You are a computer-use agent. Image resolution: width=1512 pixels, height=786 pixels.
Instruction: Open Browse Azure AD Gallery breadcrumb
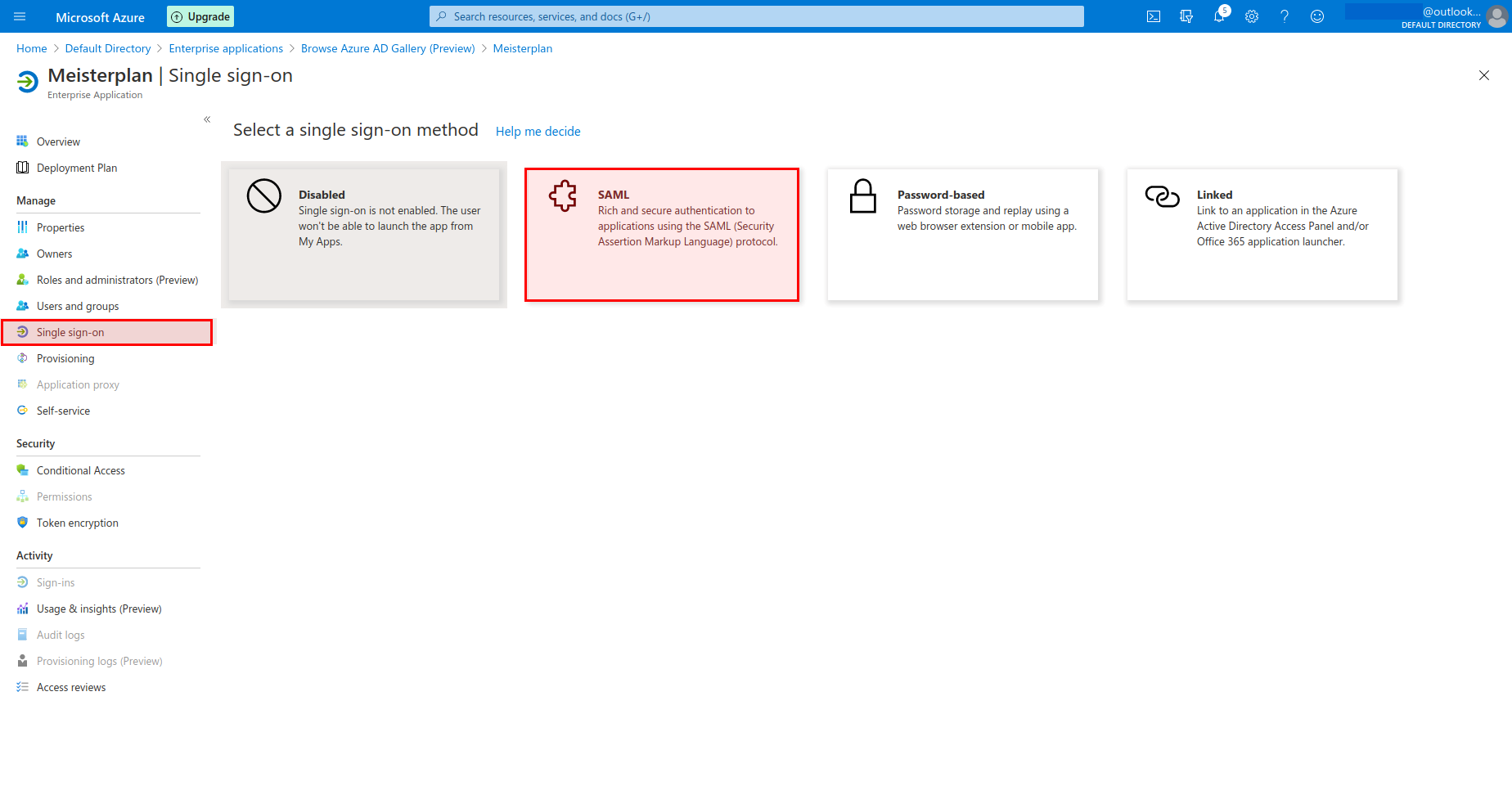point(388,48)
